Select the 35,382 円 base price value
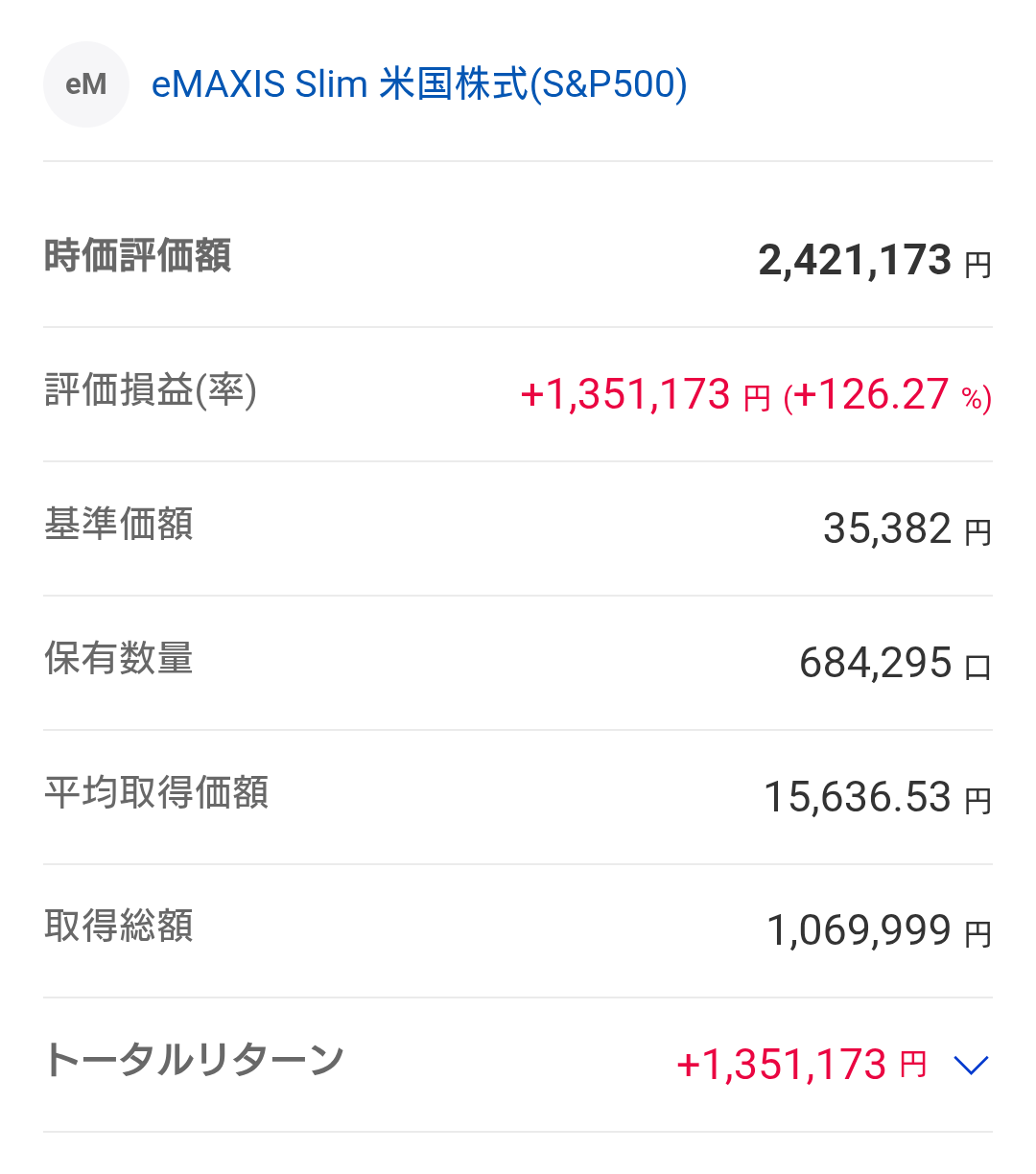The height and width of the screenshot is (1174, 1036). [906, 529]
